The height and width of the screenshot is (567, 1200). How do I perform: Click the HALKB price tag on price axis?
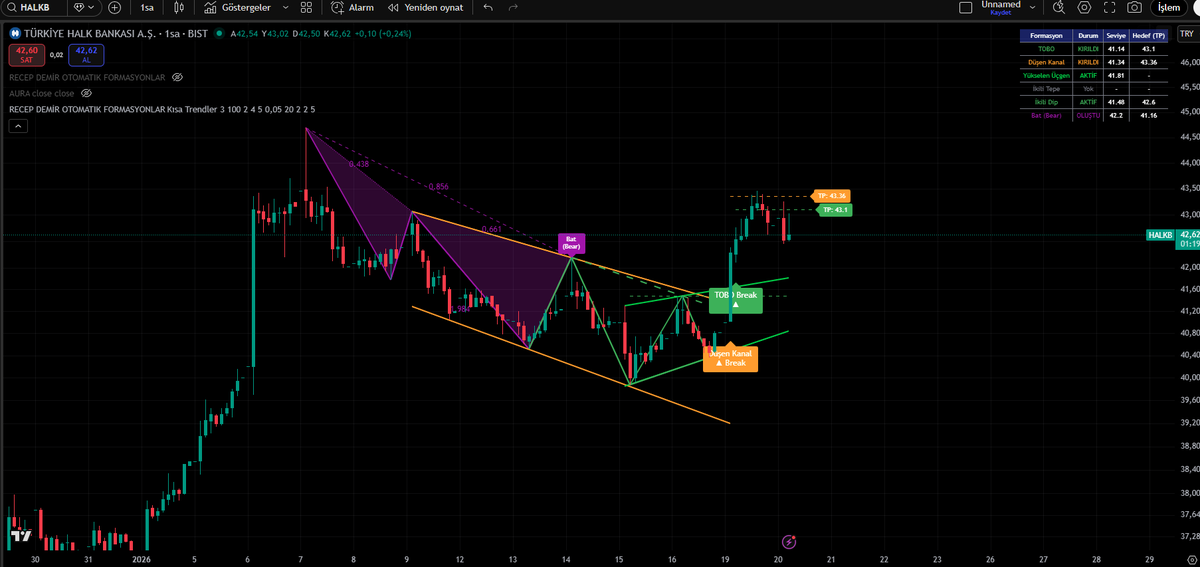click(1161, 234)
